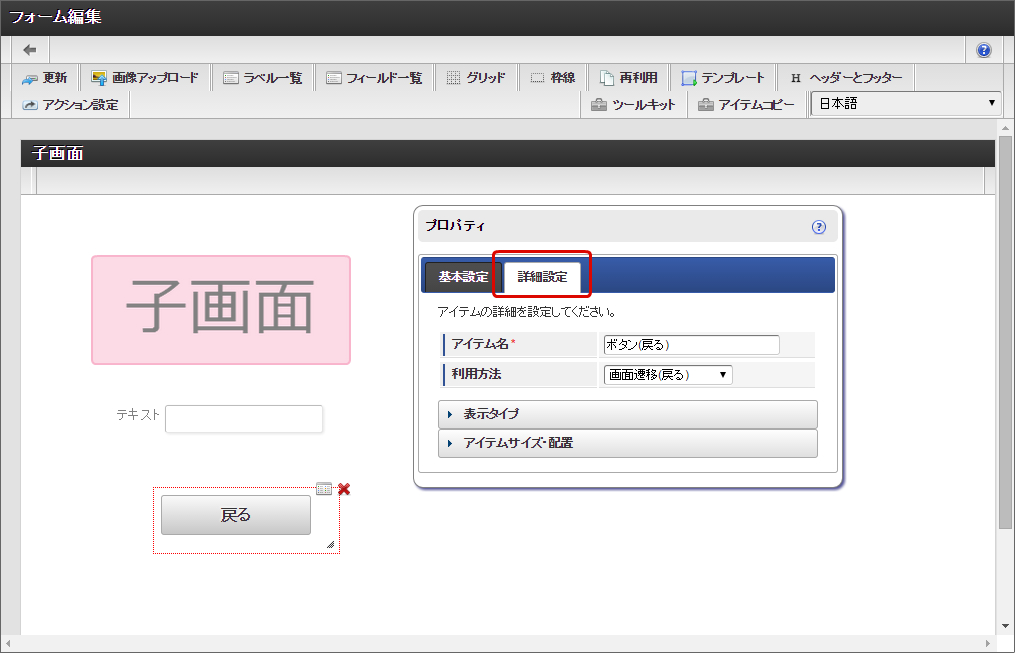Viewport: 1015px width, 653px height.
Task: Click the テキスト label on form
Action: 138,415
